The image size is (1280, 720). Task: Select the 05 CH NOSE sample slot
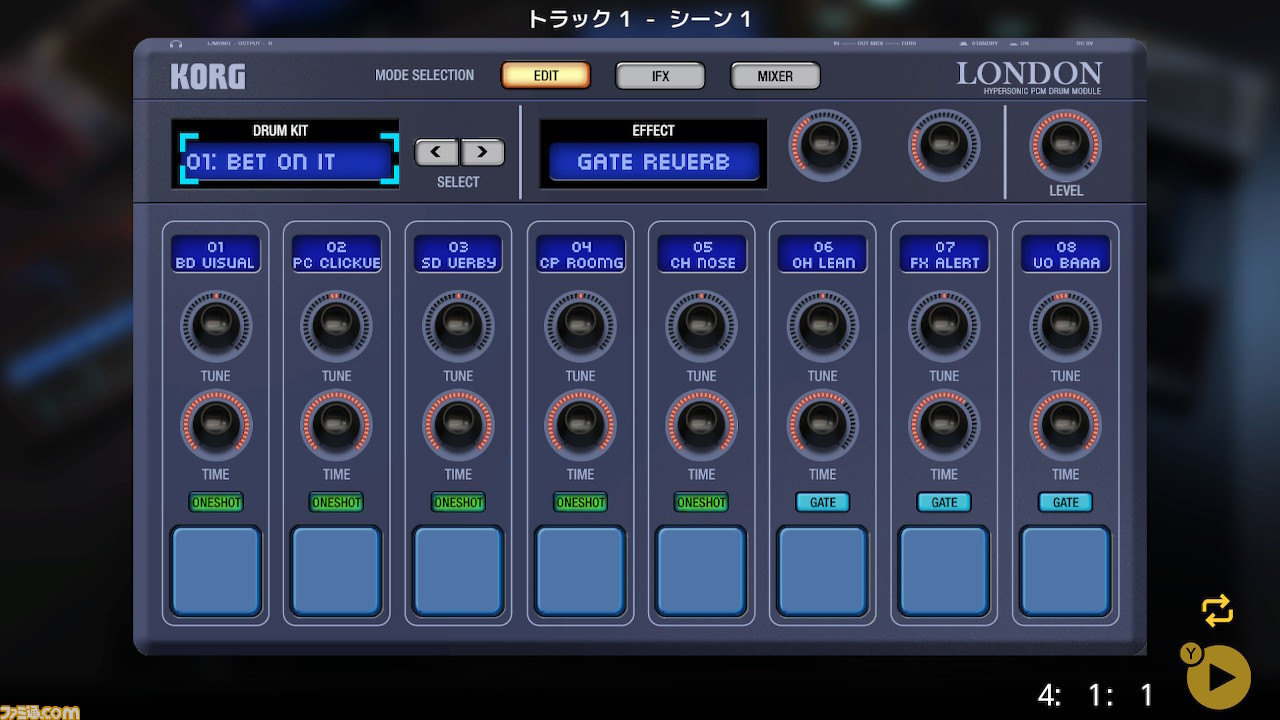point(702,254)
